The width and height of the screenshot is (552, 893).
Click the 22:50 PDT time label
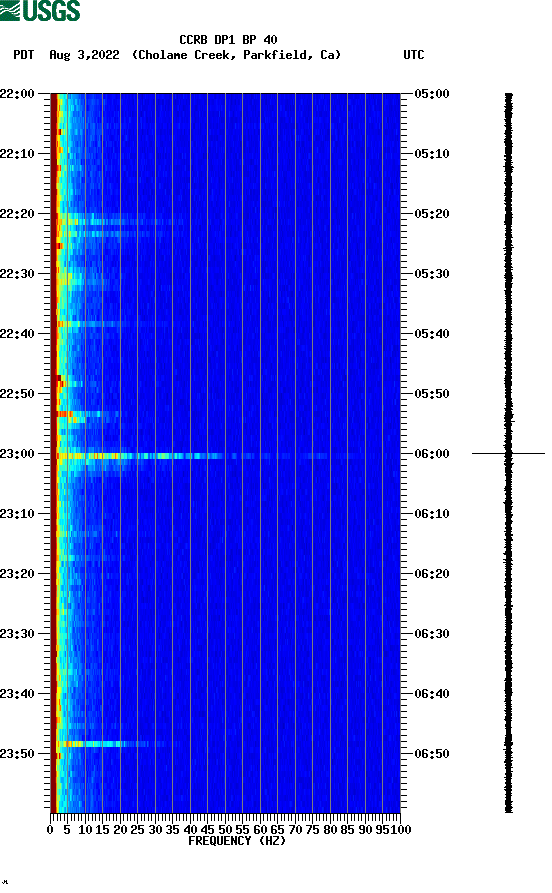click(x=17, y=394)
